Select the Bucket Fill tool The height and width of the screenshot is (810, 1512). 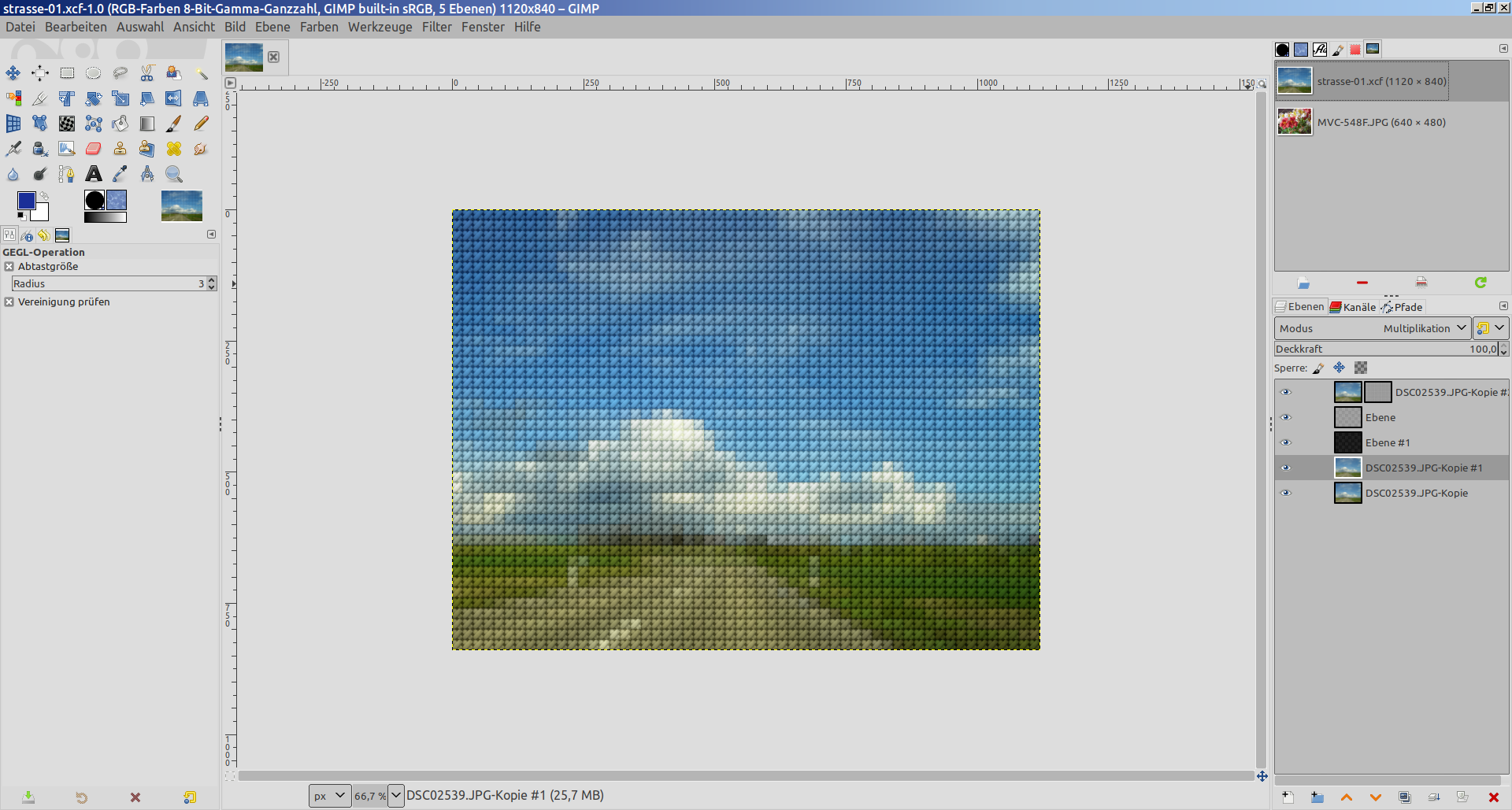pyautogui.click(x=120, y=124)
